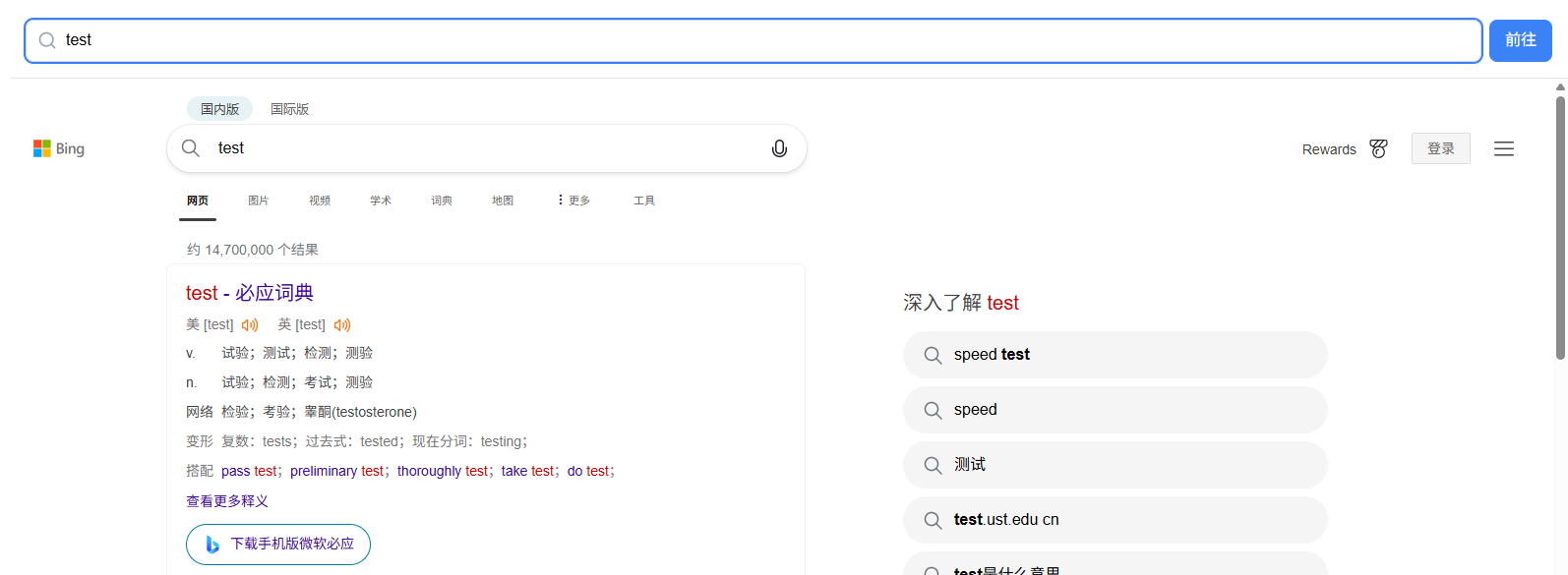Click magnifier icon beside 'speed' suggestion
Viewport: 1568px width, 575px height.
click(933, 410)
